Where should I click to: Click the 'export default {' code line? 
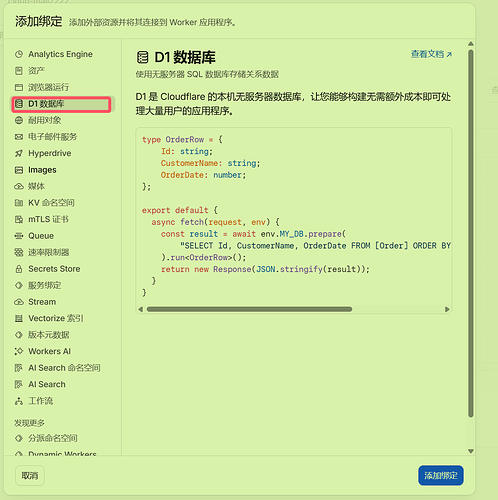(x=180, y=210)
